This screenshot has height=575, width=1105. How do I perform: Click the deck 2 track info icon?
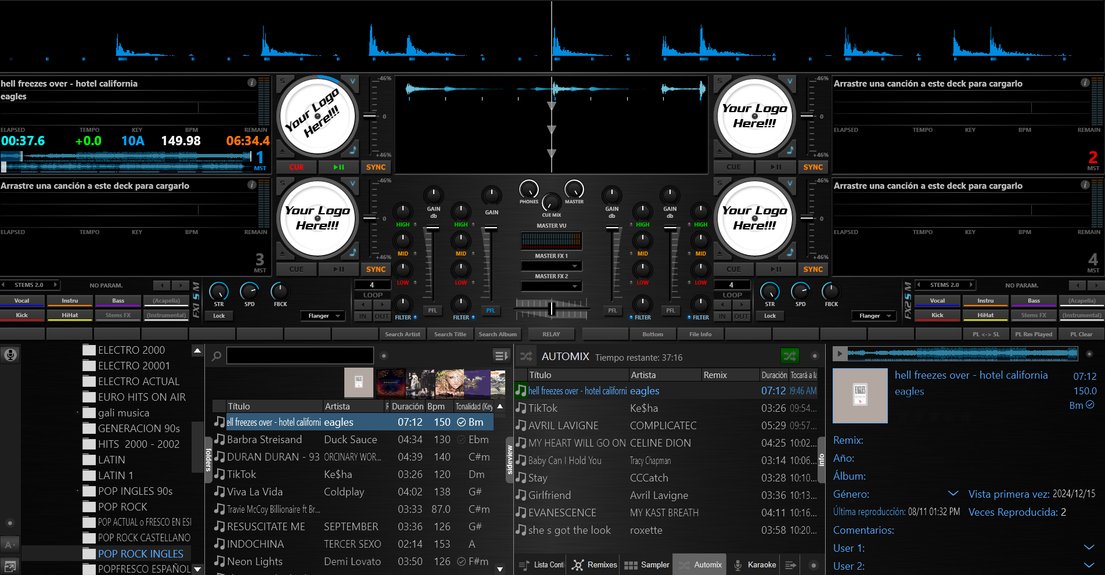coord(1085,83)
